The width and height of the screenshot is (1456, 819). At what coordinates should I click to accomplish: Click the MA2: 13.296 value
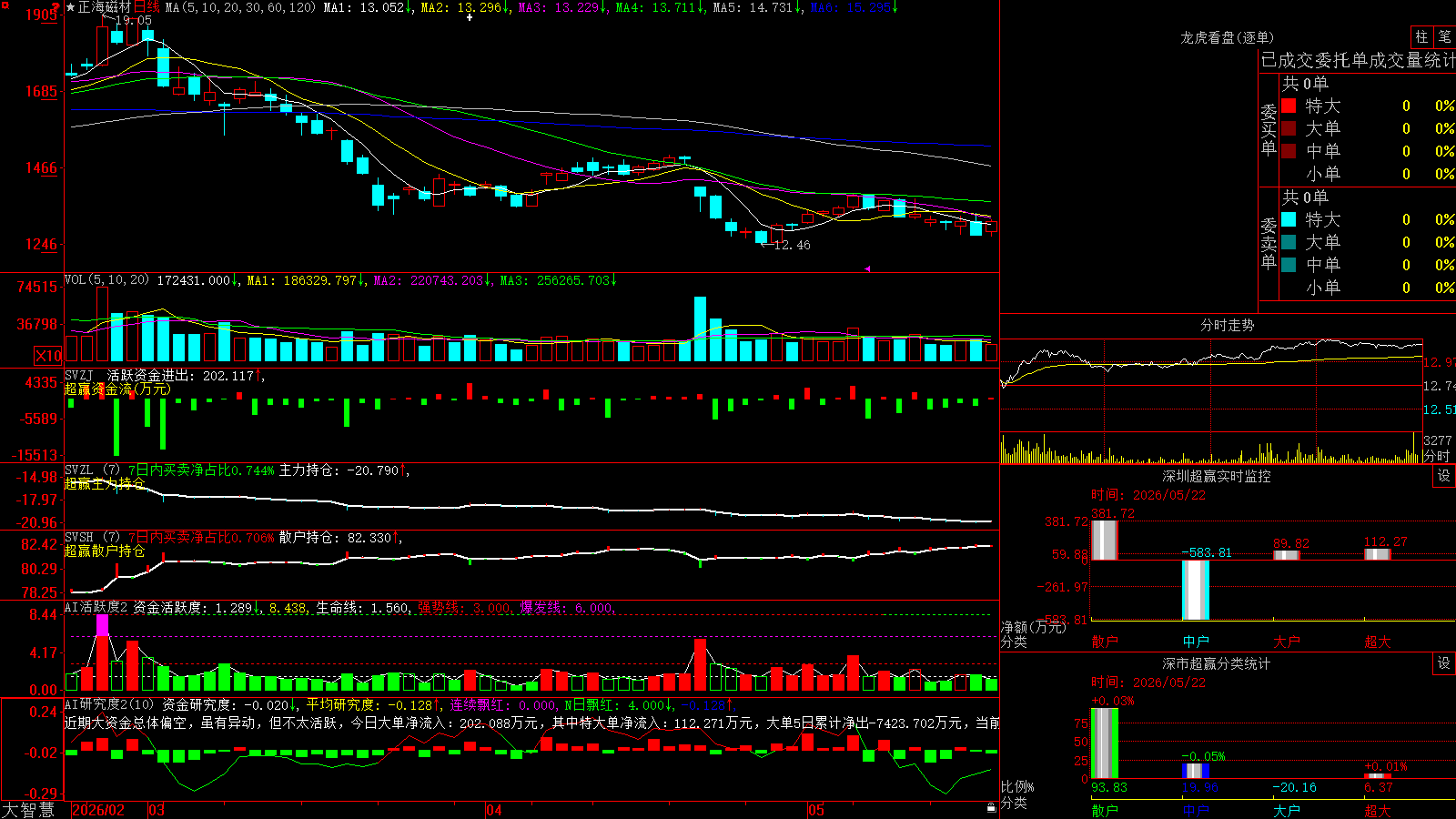461,7
